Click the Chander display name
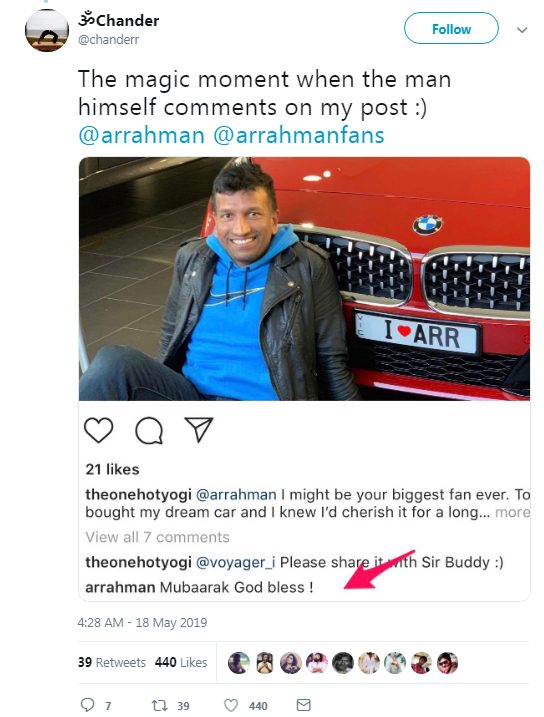Screen dimensions: 544x717 pyautogui.click(x=119, y=20)
